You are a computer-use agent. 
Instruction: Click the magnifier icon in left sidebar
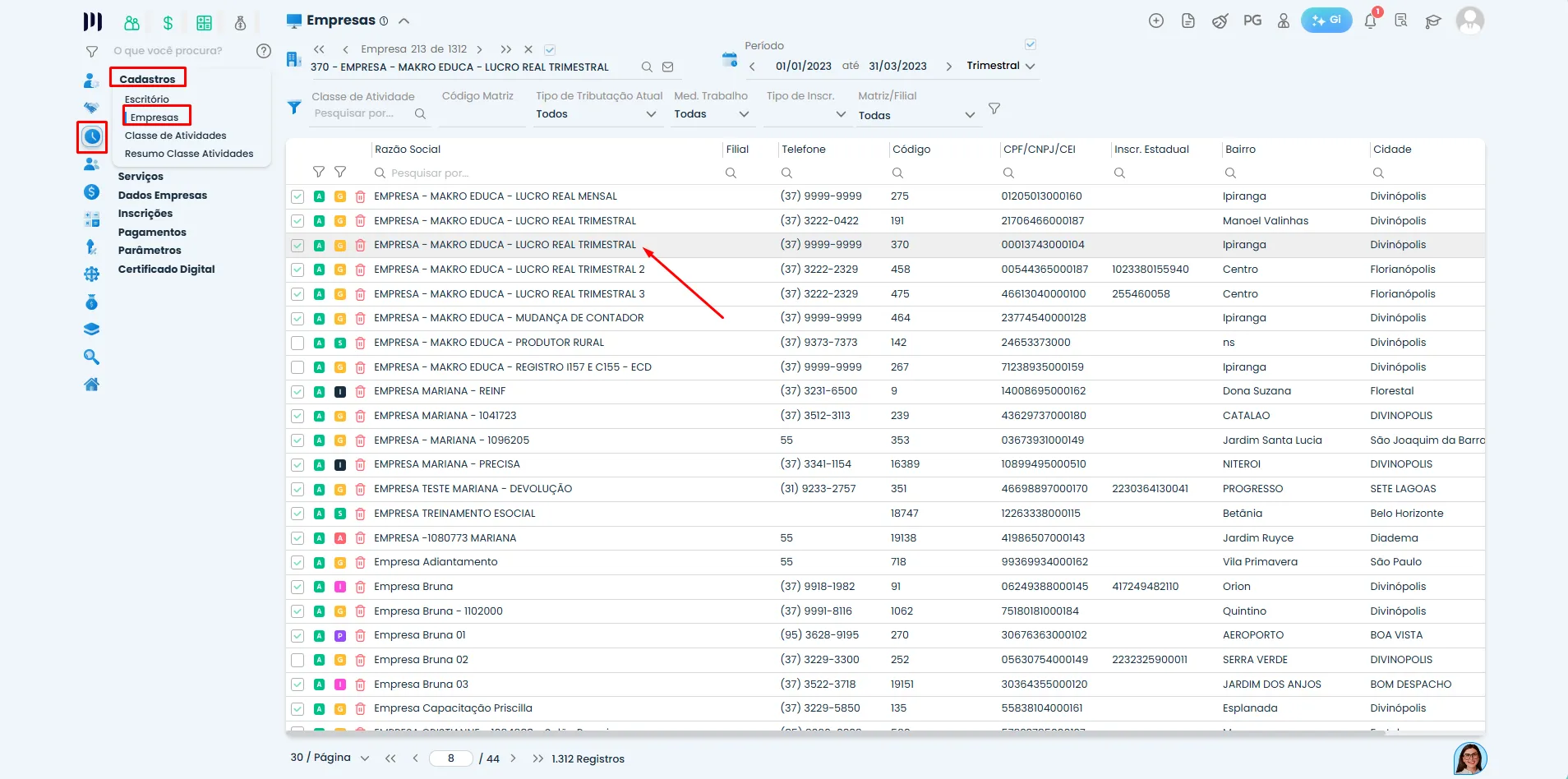92,357
